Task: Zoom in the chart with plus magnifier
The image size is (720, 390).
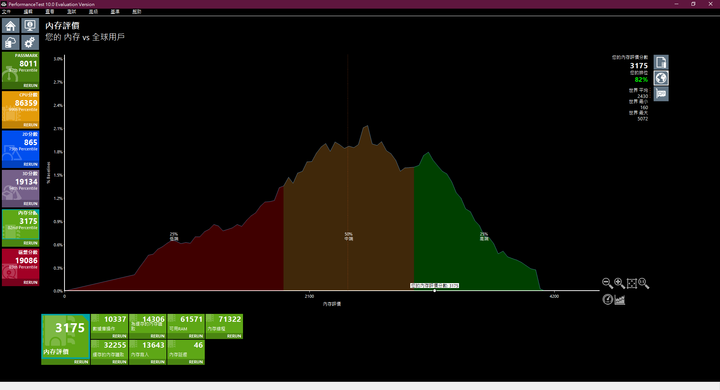Action: tap(619, 283)
